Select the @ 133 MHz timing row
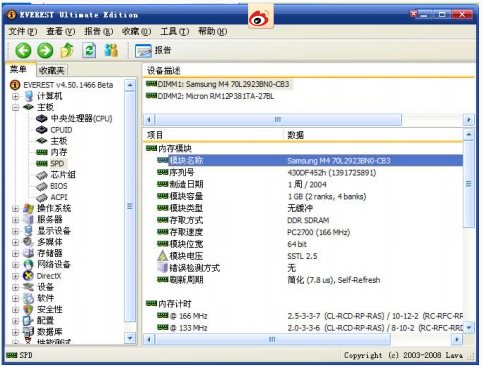This screenshot has width=482, height=367. pos(310,328)
